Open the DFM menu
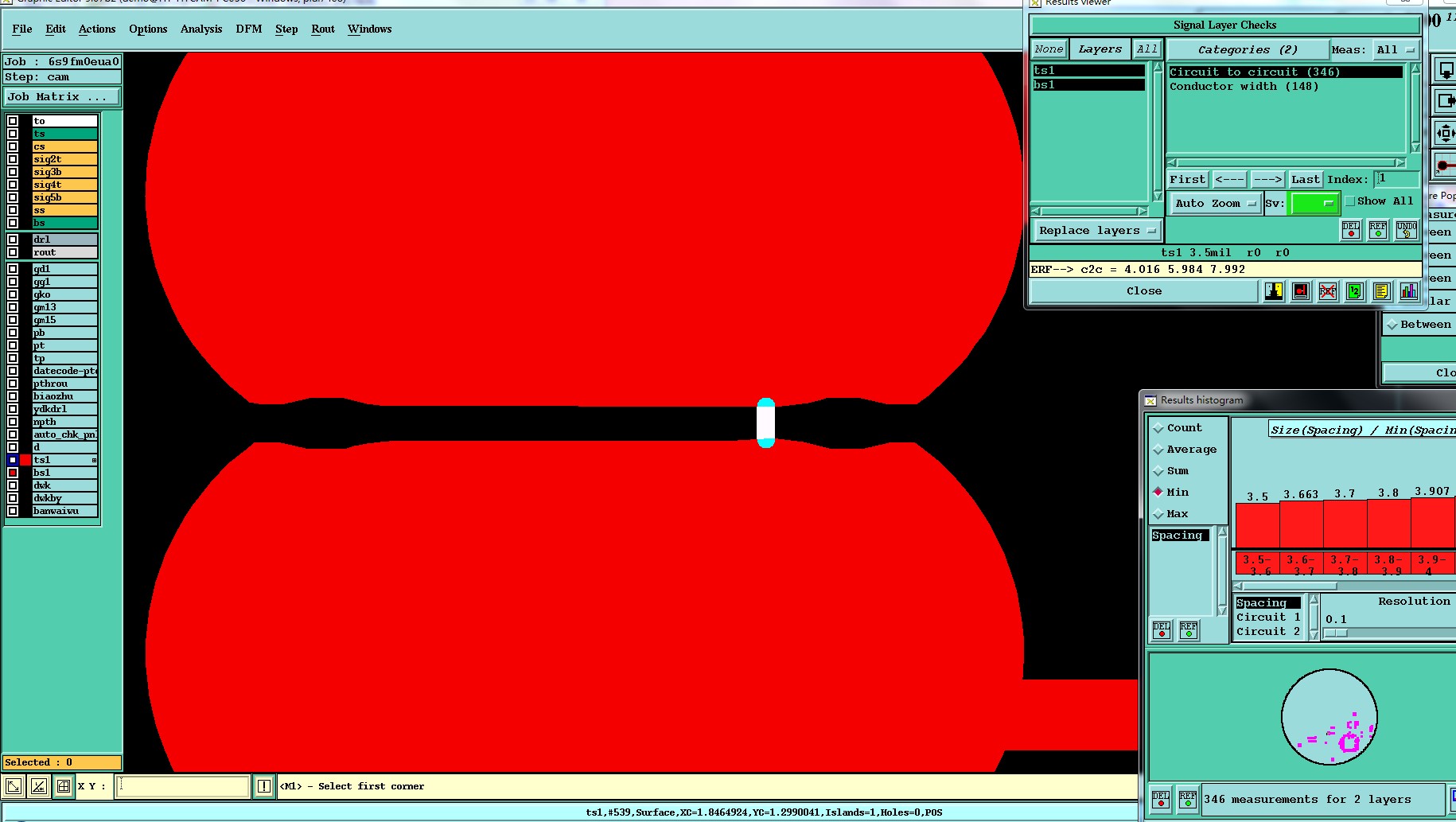1456x822 pixels. pyautogui.click(x=248, y=29)
